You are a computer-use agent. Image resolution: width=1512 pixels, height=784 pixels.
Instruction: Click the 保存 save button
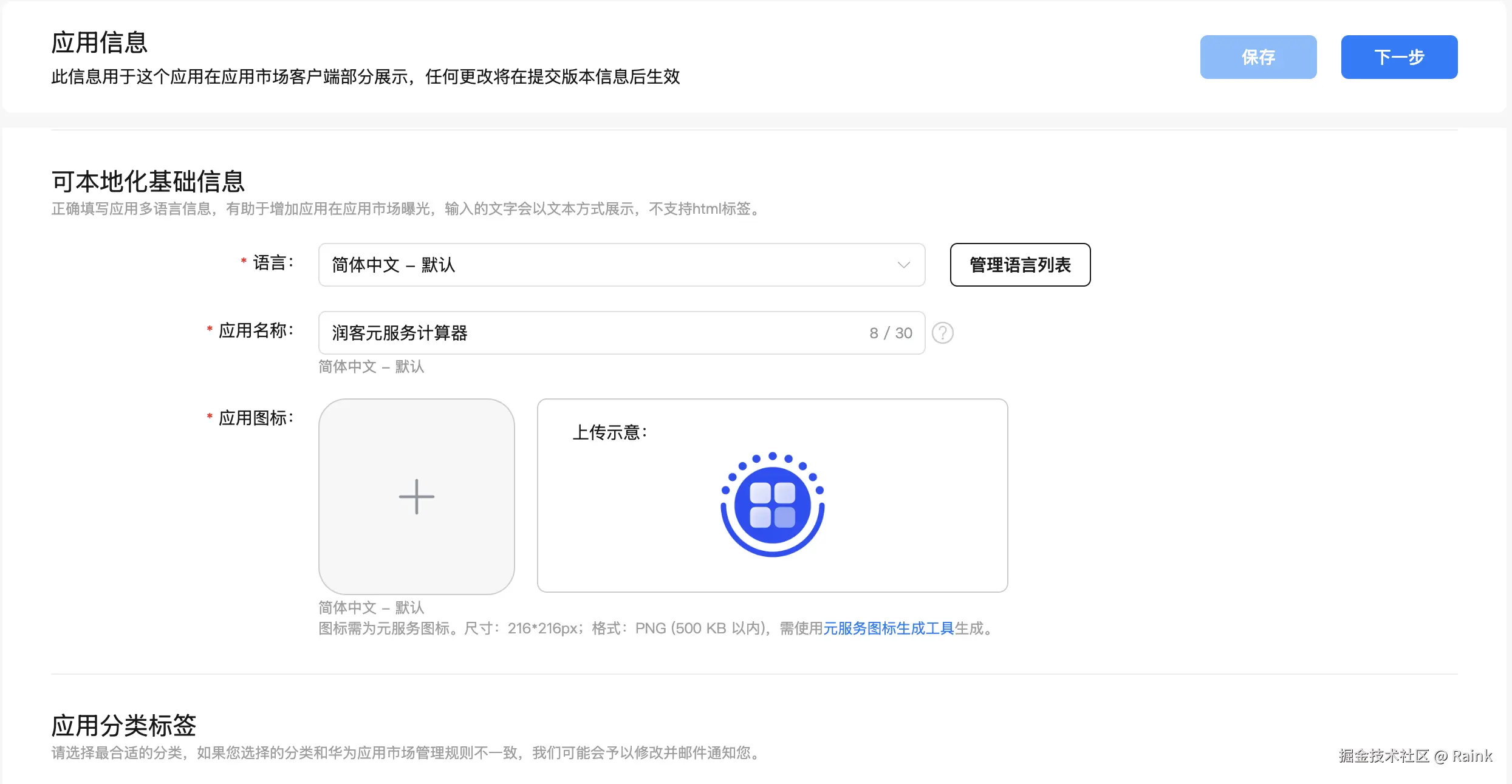tap(1257, 57)
